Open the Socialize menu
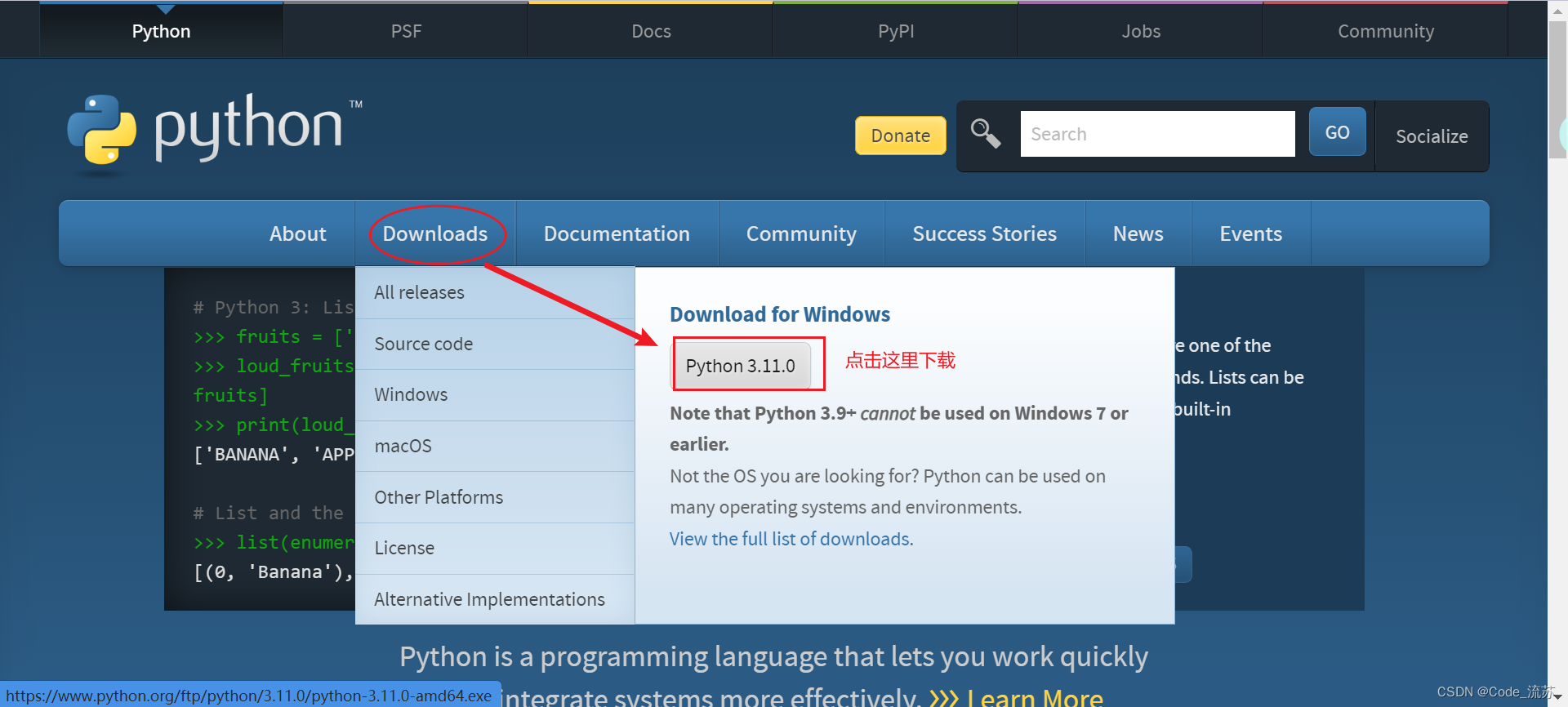This screenshot has height=707, width=1568. click(x=1432, y=136)
